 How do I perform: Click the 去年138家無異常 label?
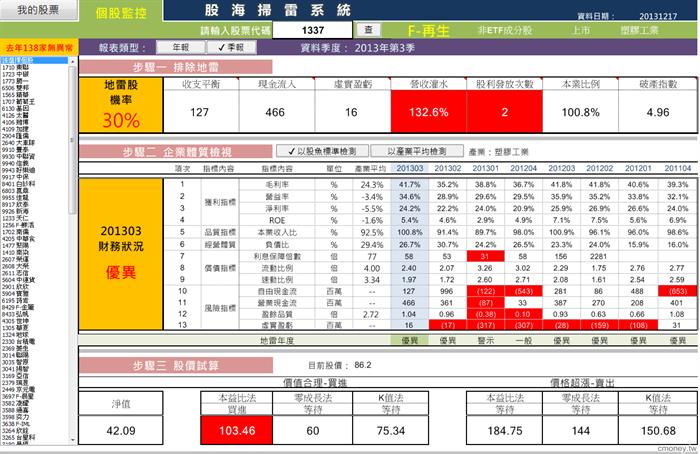(x=39, y=47)
